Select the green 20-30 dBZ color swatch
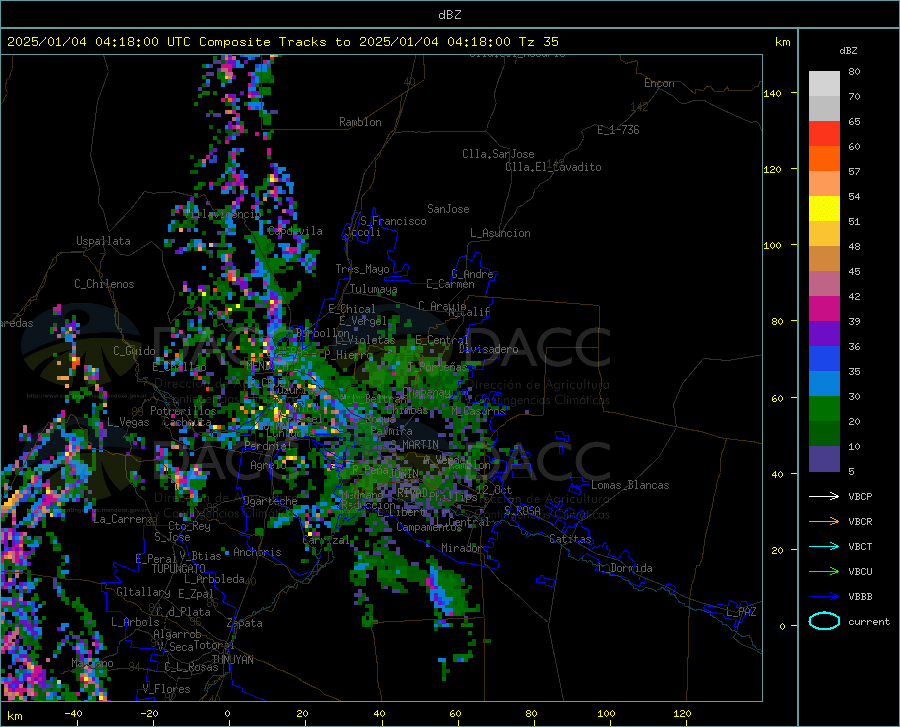The image size is (900, 727). [824, 409]
